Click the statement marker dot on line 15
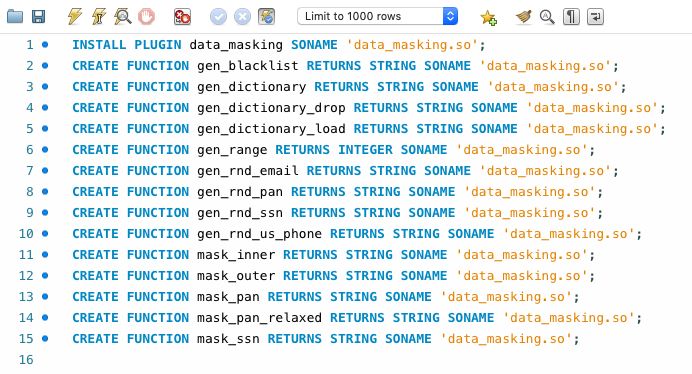Screen dimensions: 692x374 (x=45, y=338)
